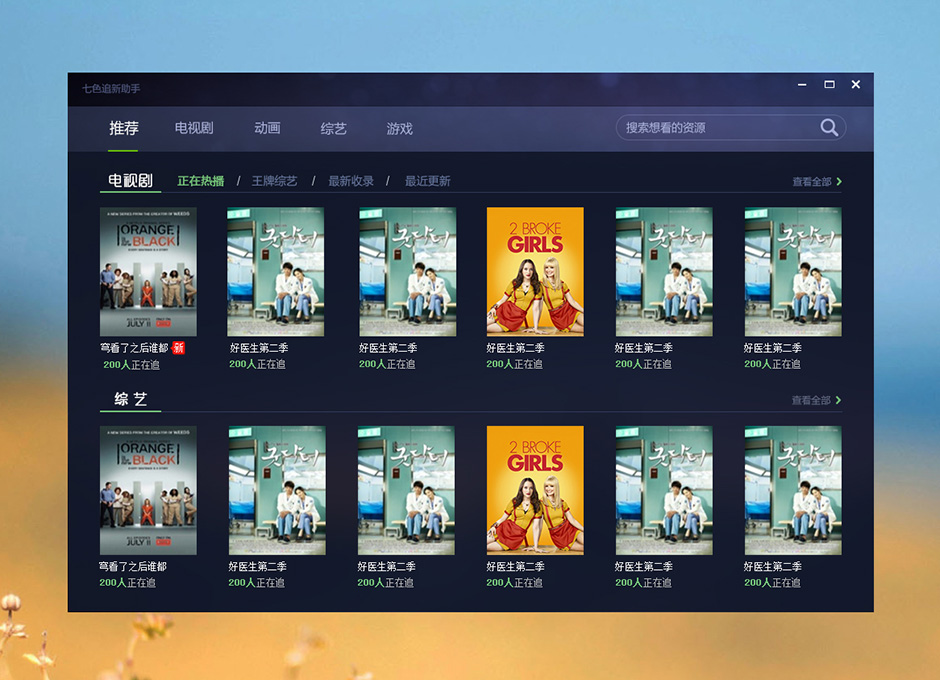
Task: Click 综 艺 section heading
Action: [130, 399]
